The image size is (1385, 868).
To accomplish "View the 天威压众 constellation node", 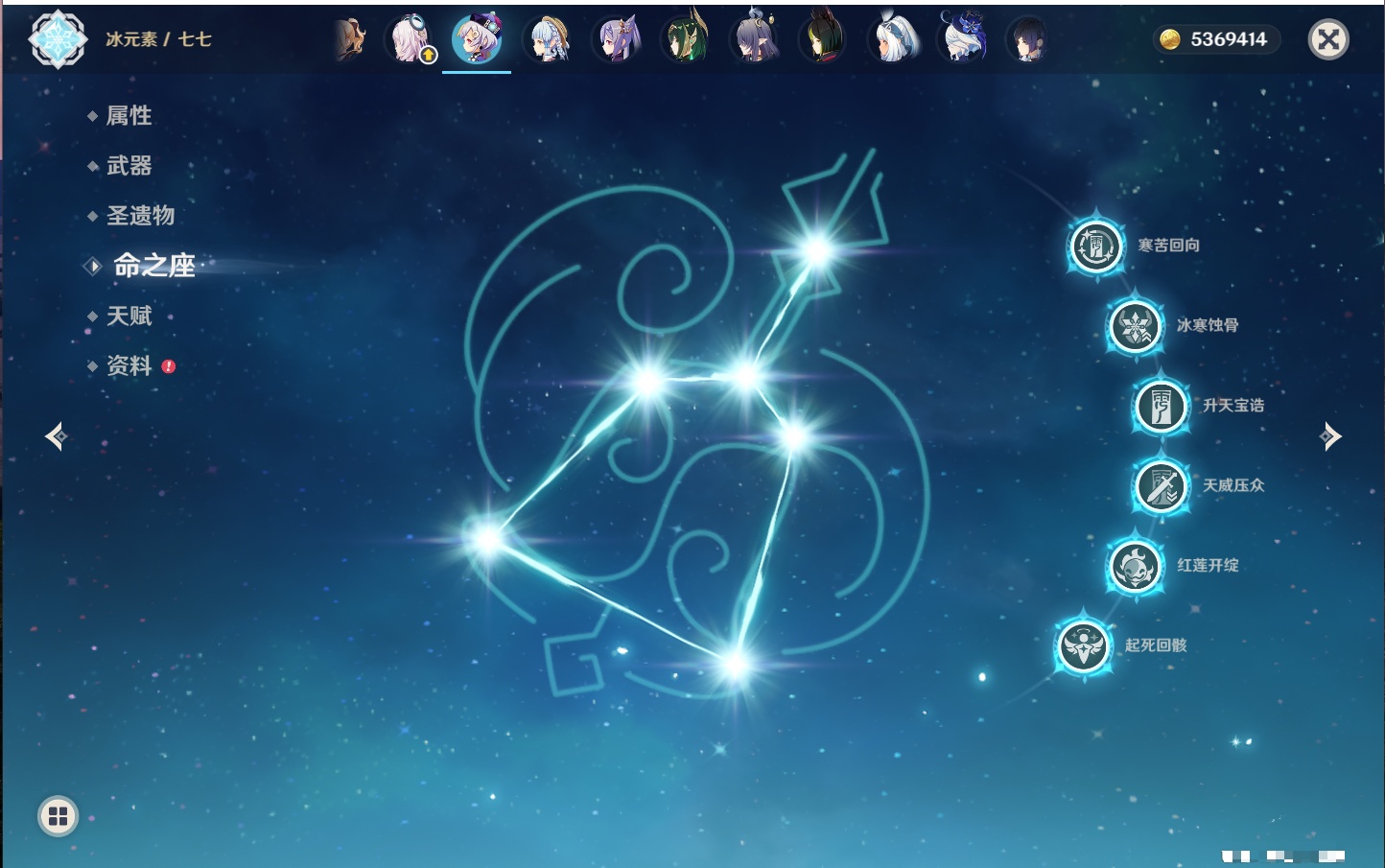I will point(1161,486).
